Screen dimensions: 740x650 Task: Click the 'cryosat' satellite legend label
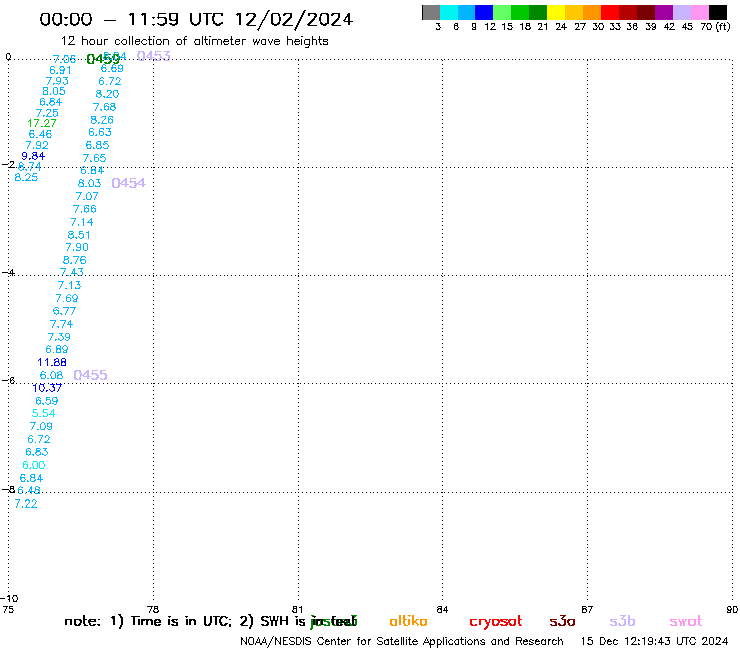[x=496, y=622]
